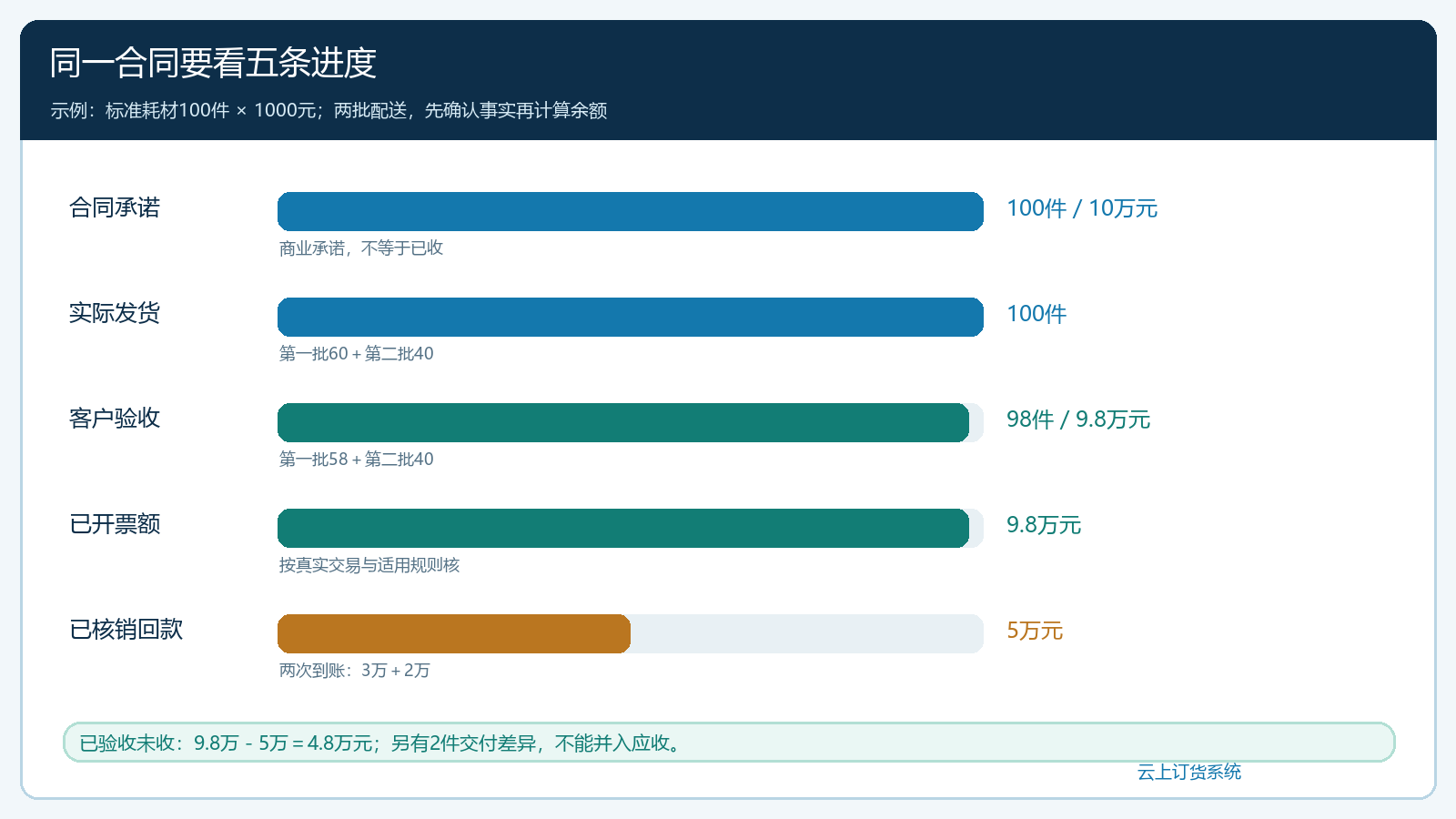Click the subtitle starting with 示例：标准耗材100件
1456x819 pixels.
point(329,110)
